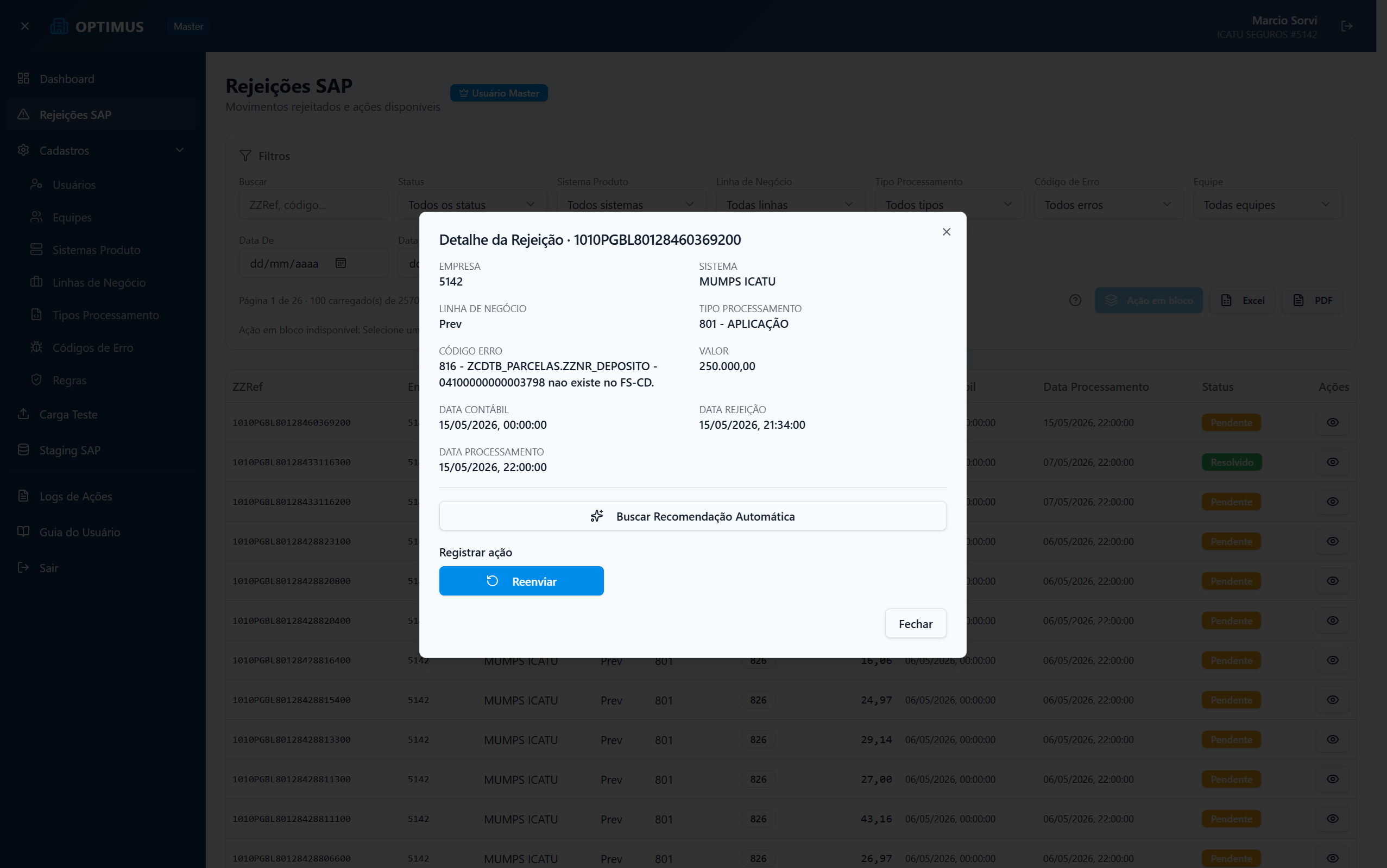
Task: Click Sair in the sidebar
Action: [102, 568]
